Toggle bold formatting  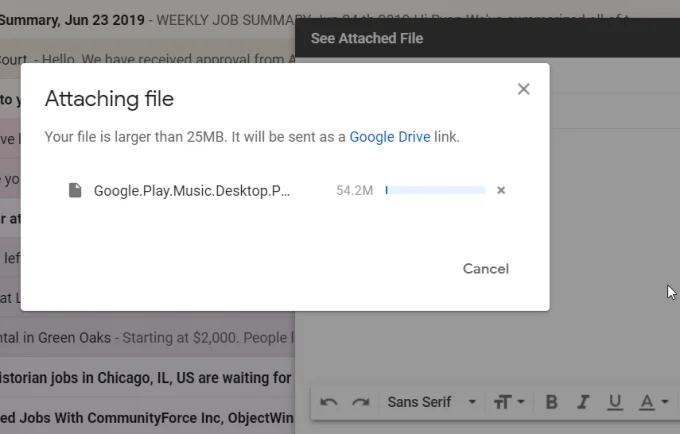pyautogui.click(x=551, y=402)
